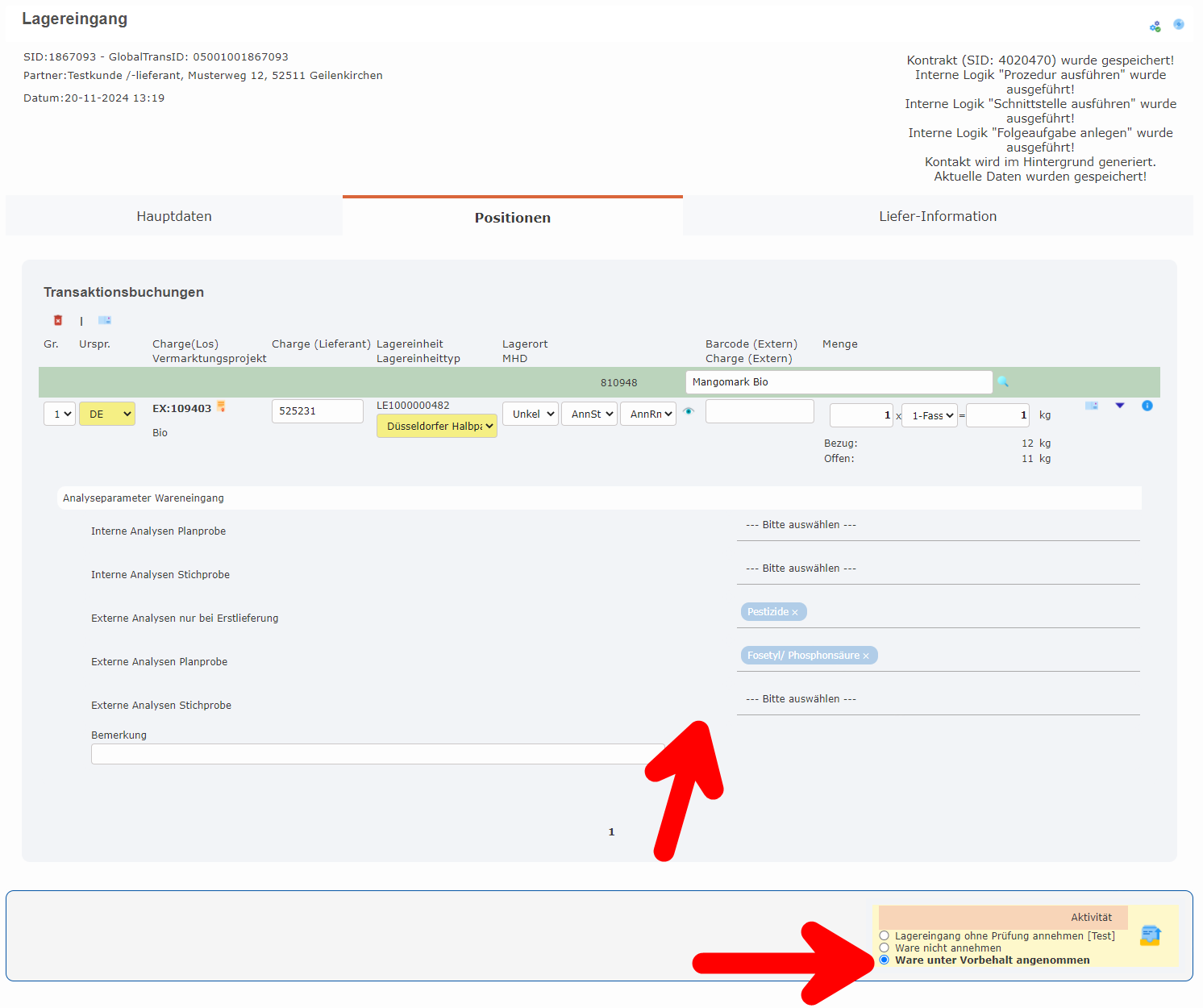This screenshot has width=1203, height=1008.
Task: Open the Liefer-Information tab
Action: point(938,215)
